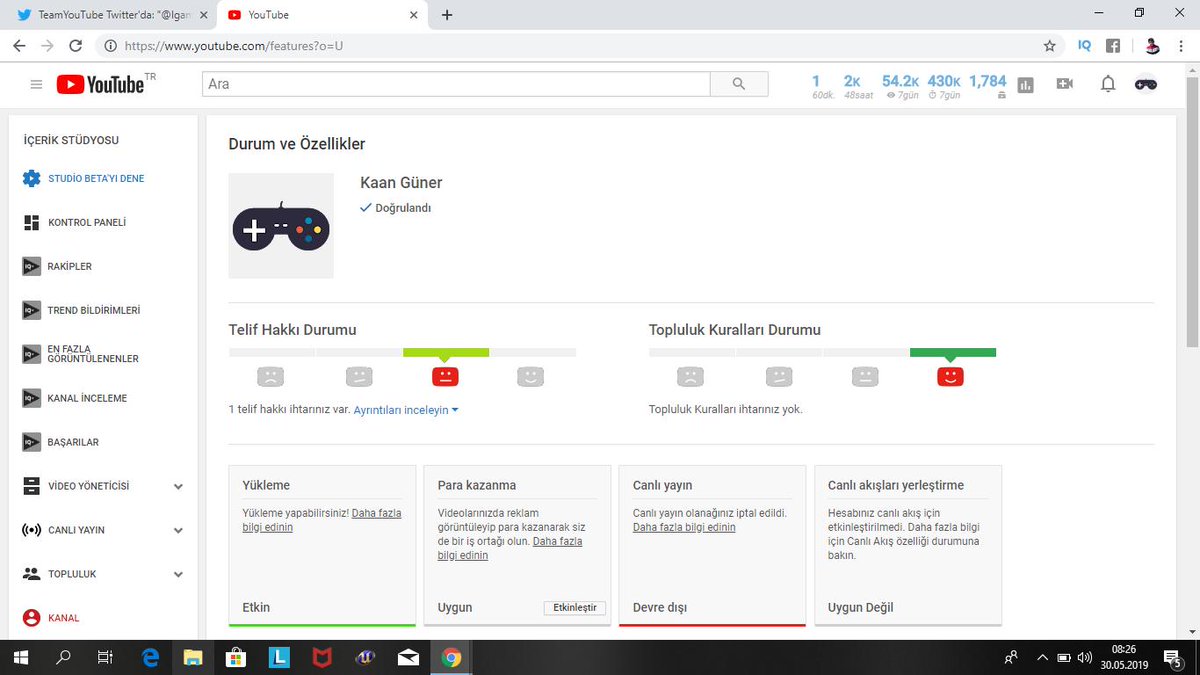Open the vidIQ bar chart stats icon
Viewport: 1200px width, 675px height.
point(1025,85)
